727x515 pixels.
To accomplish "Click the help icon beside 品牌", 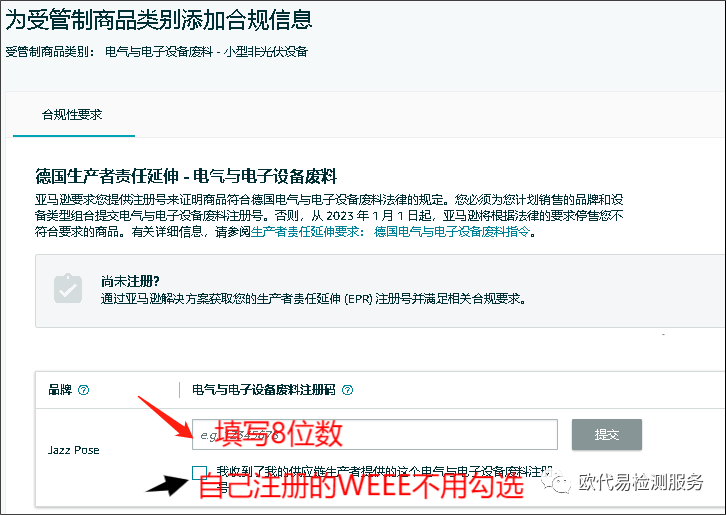I will point(83,390).
